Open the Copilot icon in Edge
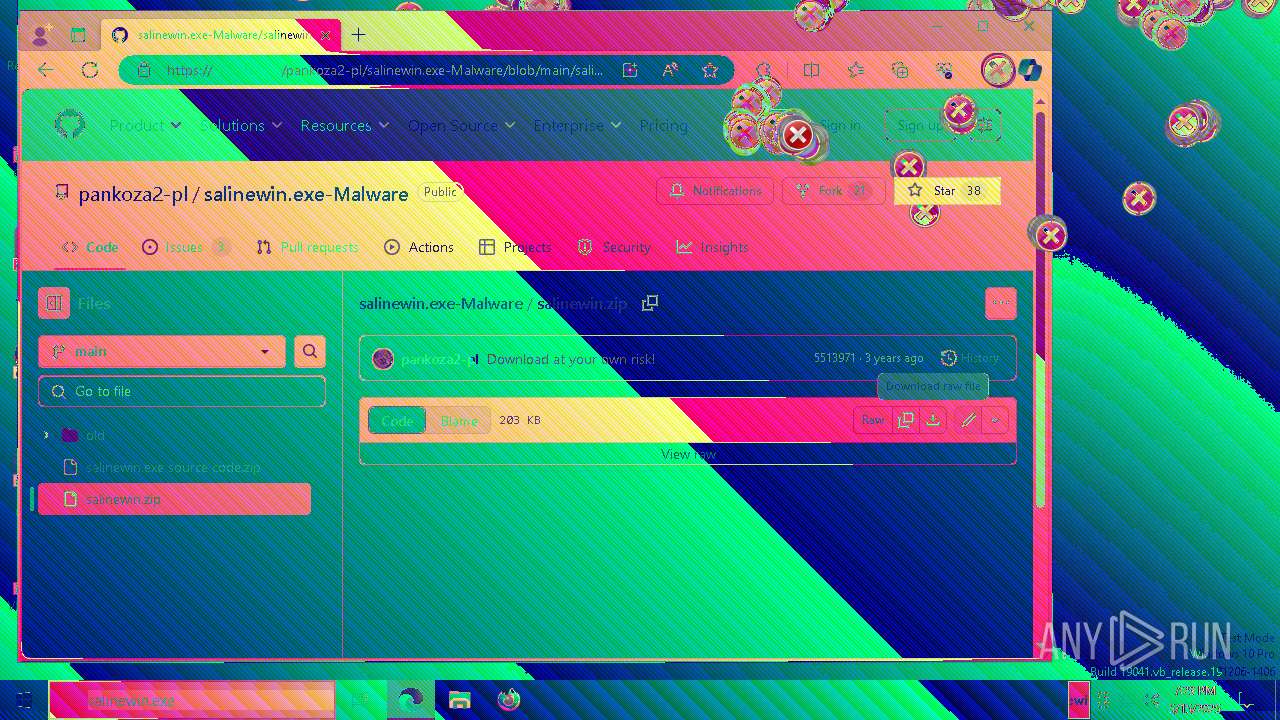 coord(1029,70)
